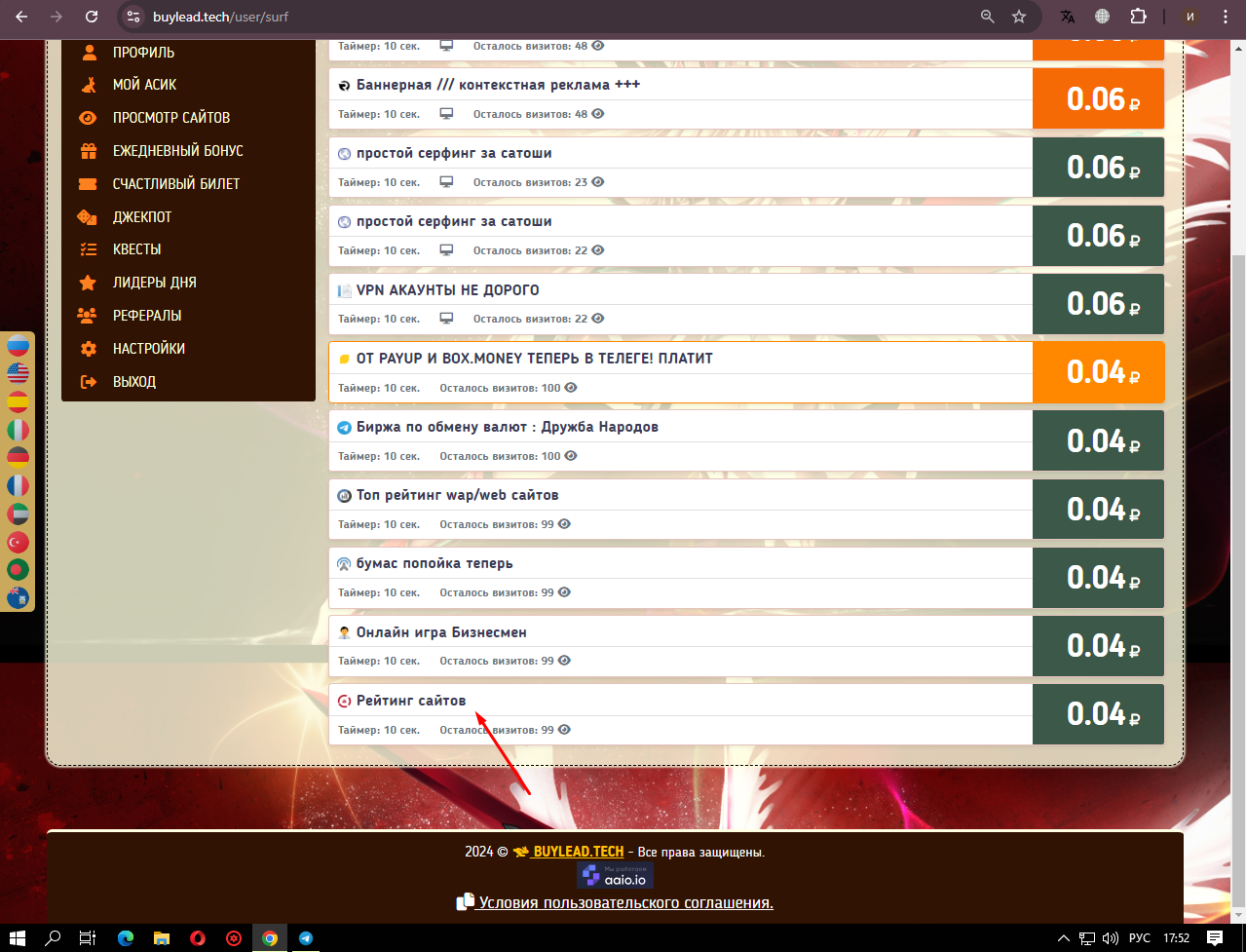1246x952 pixels.
Task: Show hidden system tray icons
Action: (x=1063, y=938)
